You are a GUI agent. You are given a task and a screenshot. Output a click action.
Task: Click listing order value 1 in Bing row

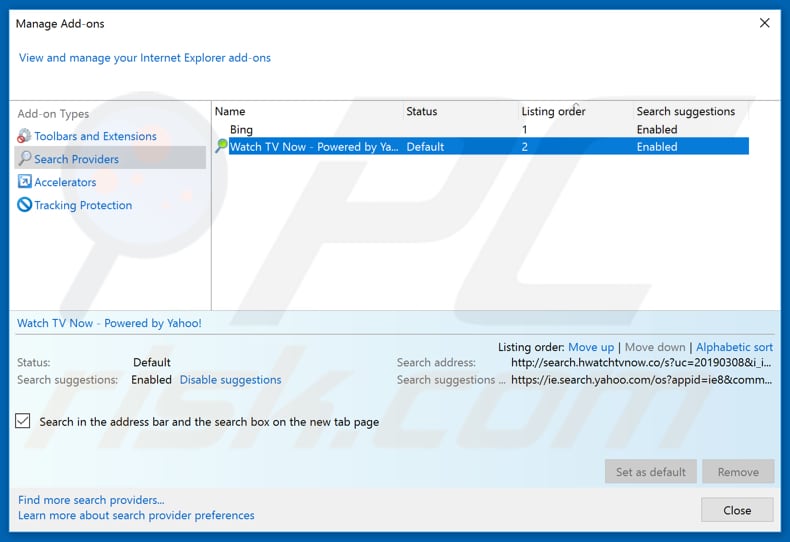(x=524, y=129)
